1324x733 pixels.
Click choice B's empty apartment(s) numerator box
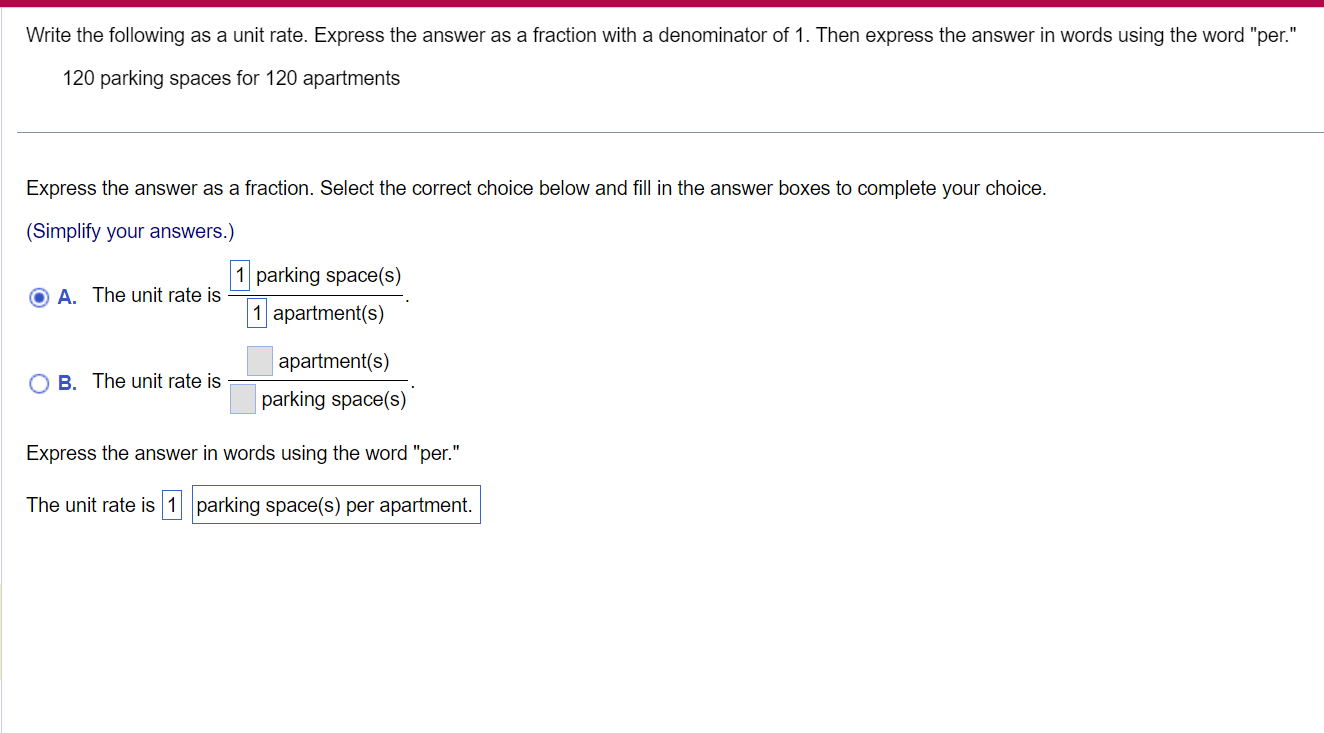click(259, 361)
